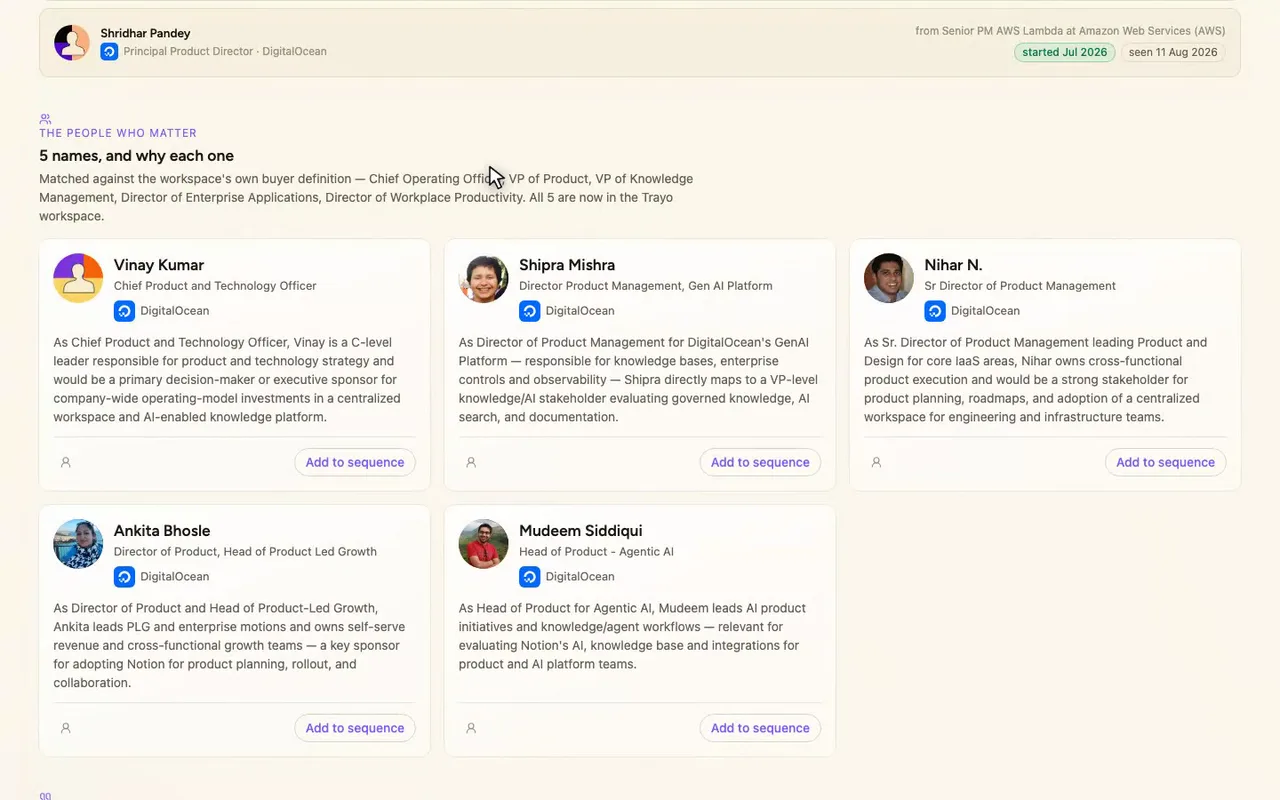1280x800 pixels.
Task: Click the Nihar N. name heading
Action: (x=953, y=265)
